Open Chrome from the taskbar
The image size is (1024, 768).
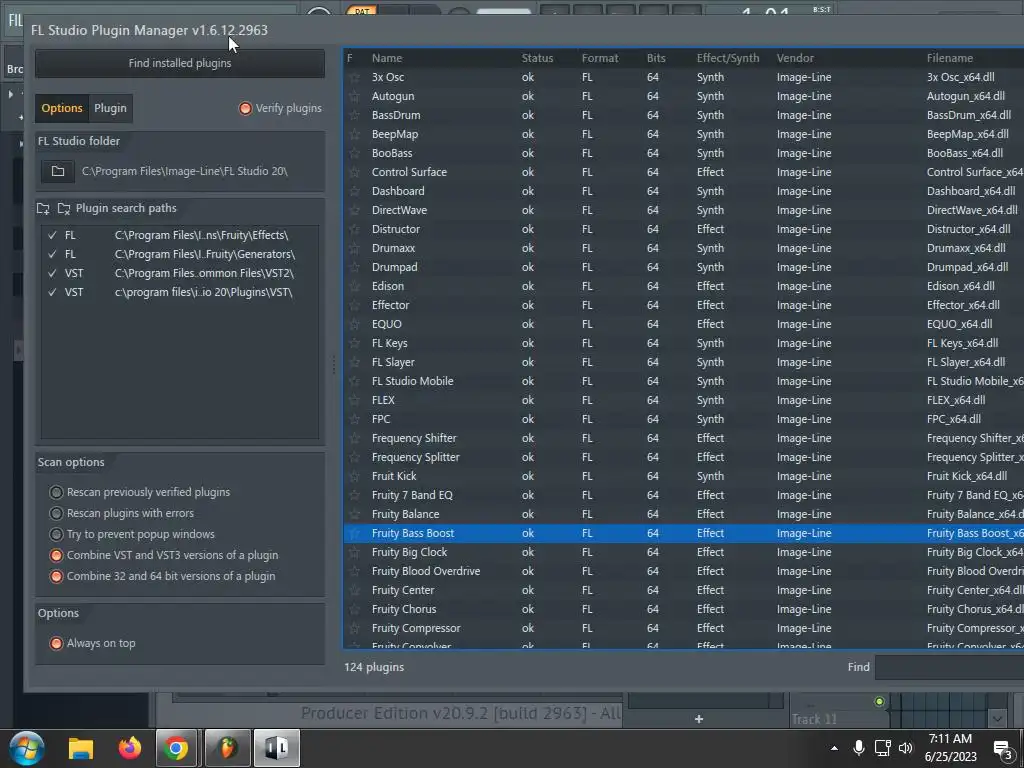point(176,748)
